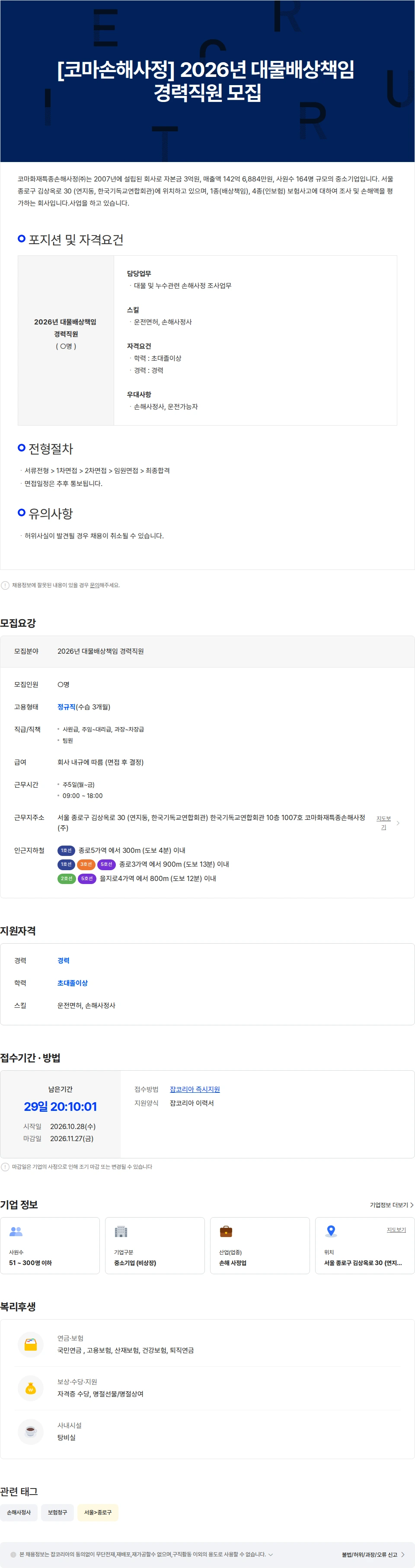The height and width of the screenshot is (1568, 415).
Task: Open the 잡코리아 즉시지원 link
Action: [x=195, y=1090]
